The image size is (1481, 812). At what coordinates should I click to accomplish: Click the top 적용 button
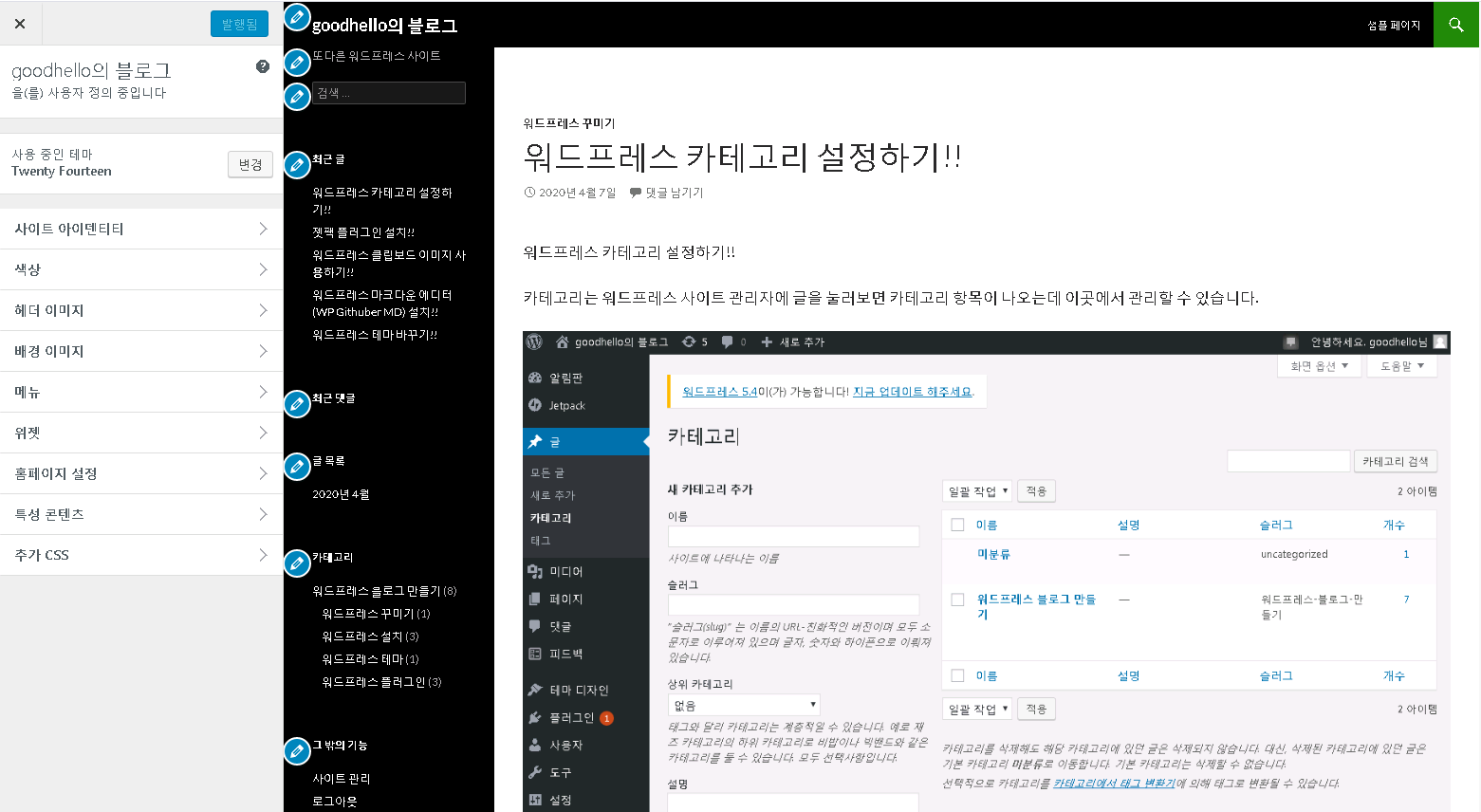[1036, 491]
